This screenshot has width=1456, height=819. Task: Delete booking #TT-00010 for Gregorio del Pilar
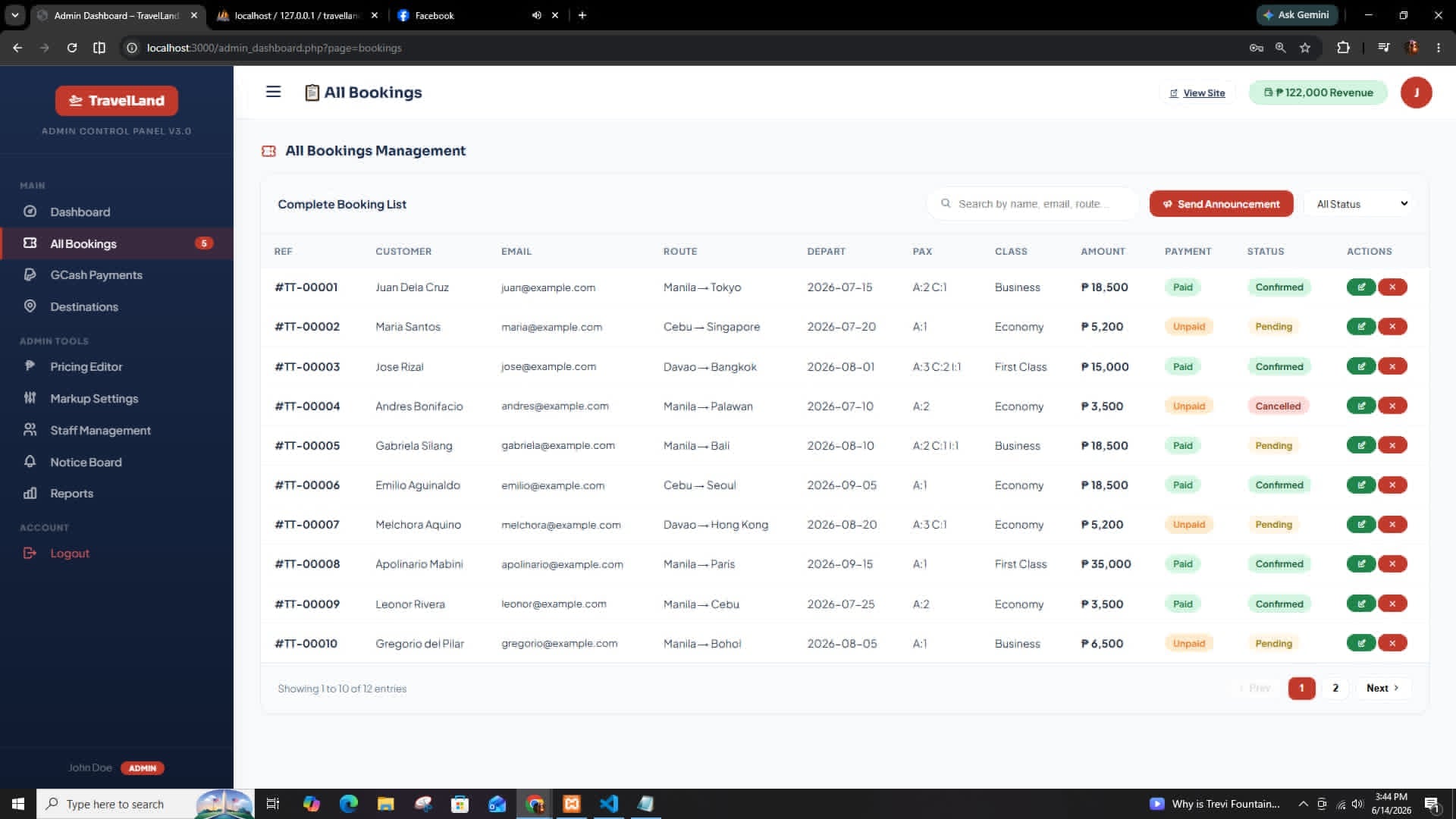(1392, 643)
